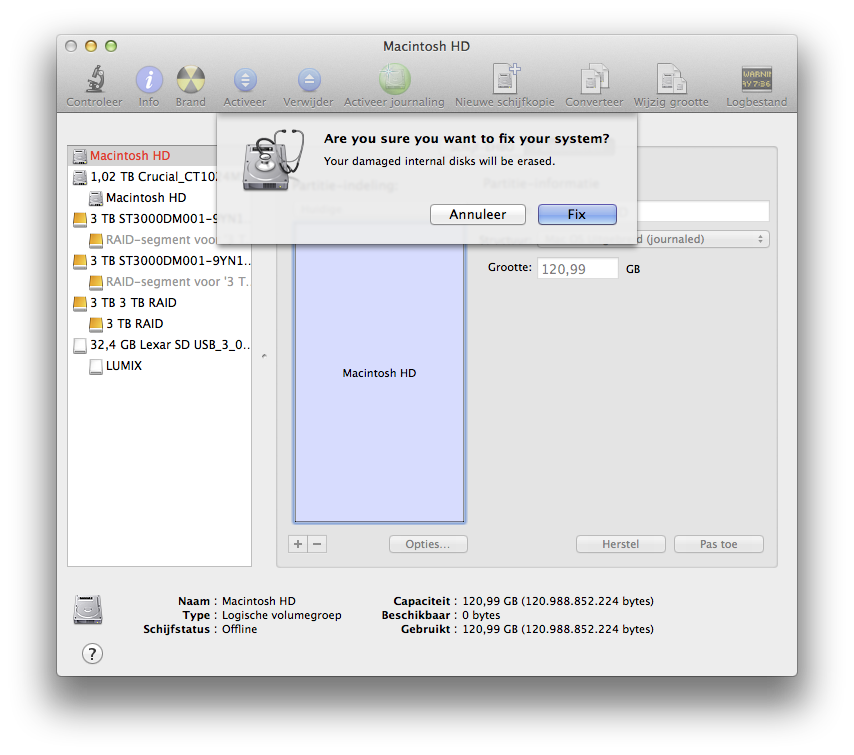The image size is (854, 755).
Task: Click the Nieuwe schijfkopie icon
Action: (x=506, y=79)
